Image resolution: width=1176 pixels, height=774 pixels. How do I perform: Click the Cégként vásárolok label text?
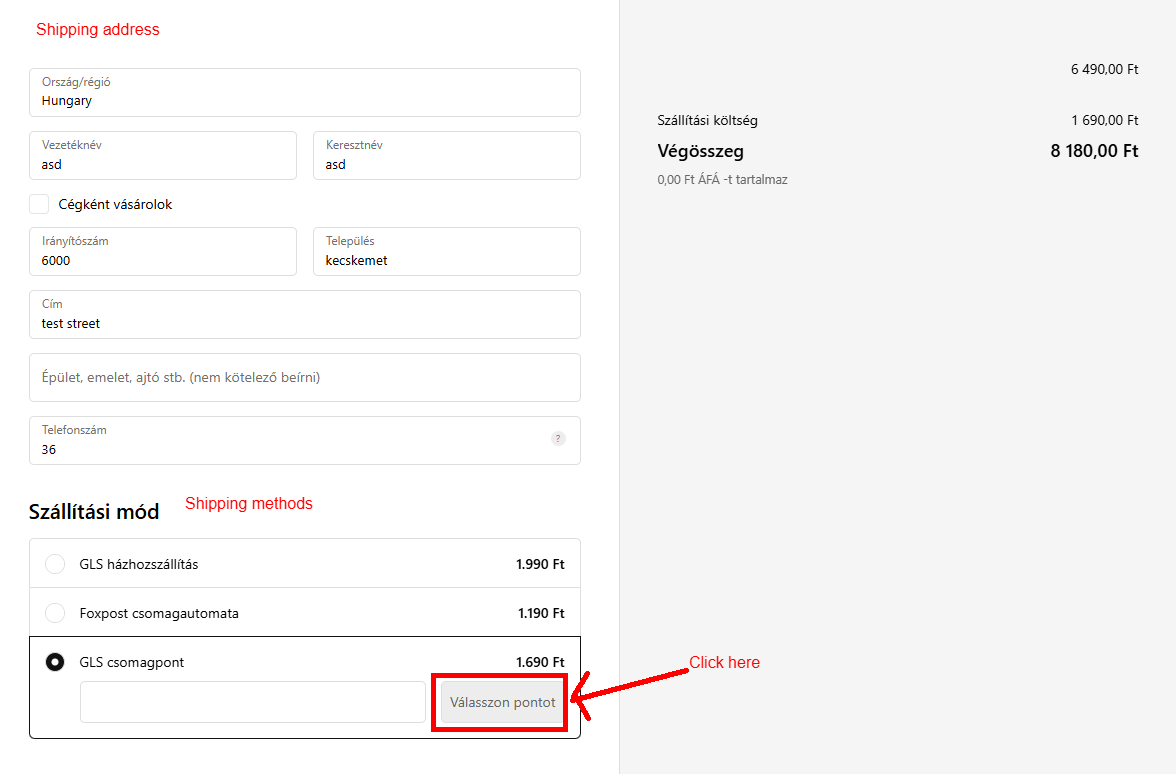pyautogui.click(x=116, y=204)
